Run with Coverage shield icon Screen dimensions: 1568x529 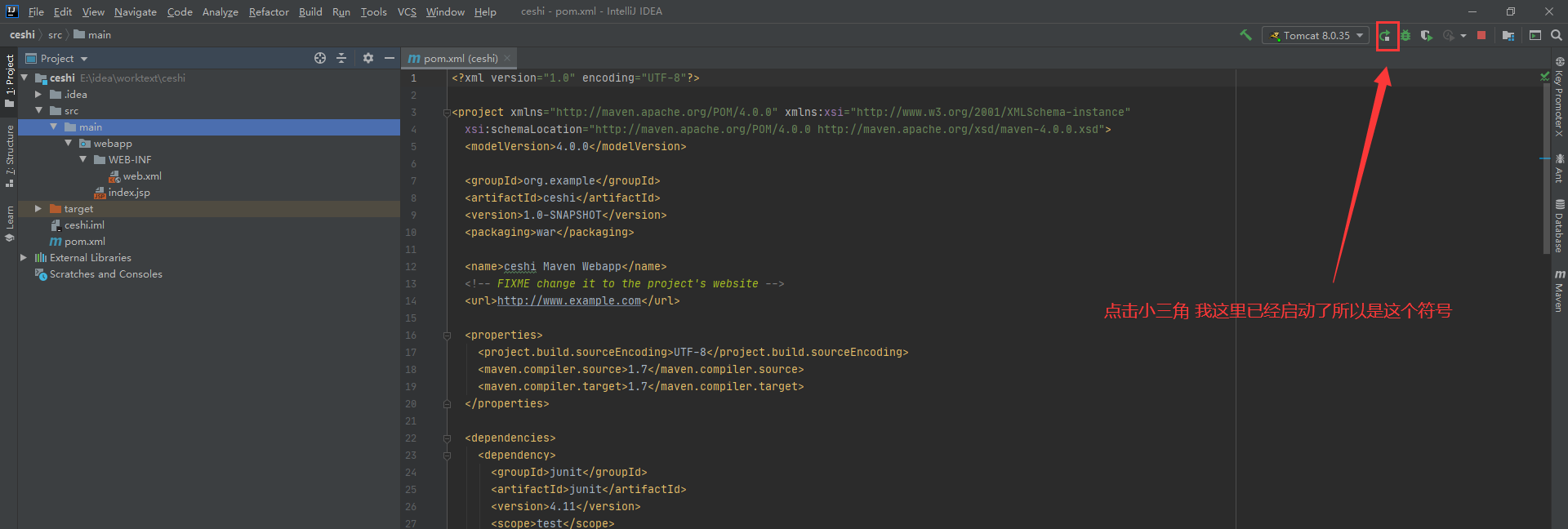point(1426,36)
